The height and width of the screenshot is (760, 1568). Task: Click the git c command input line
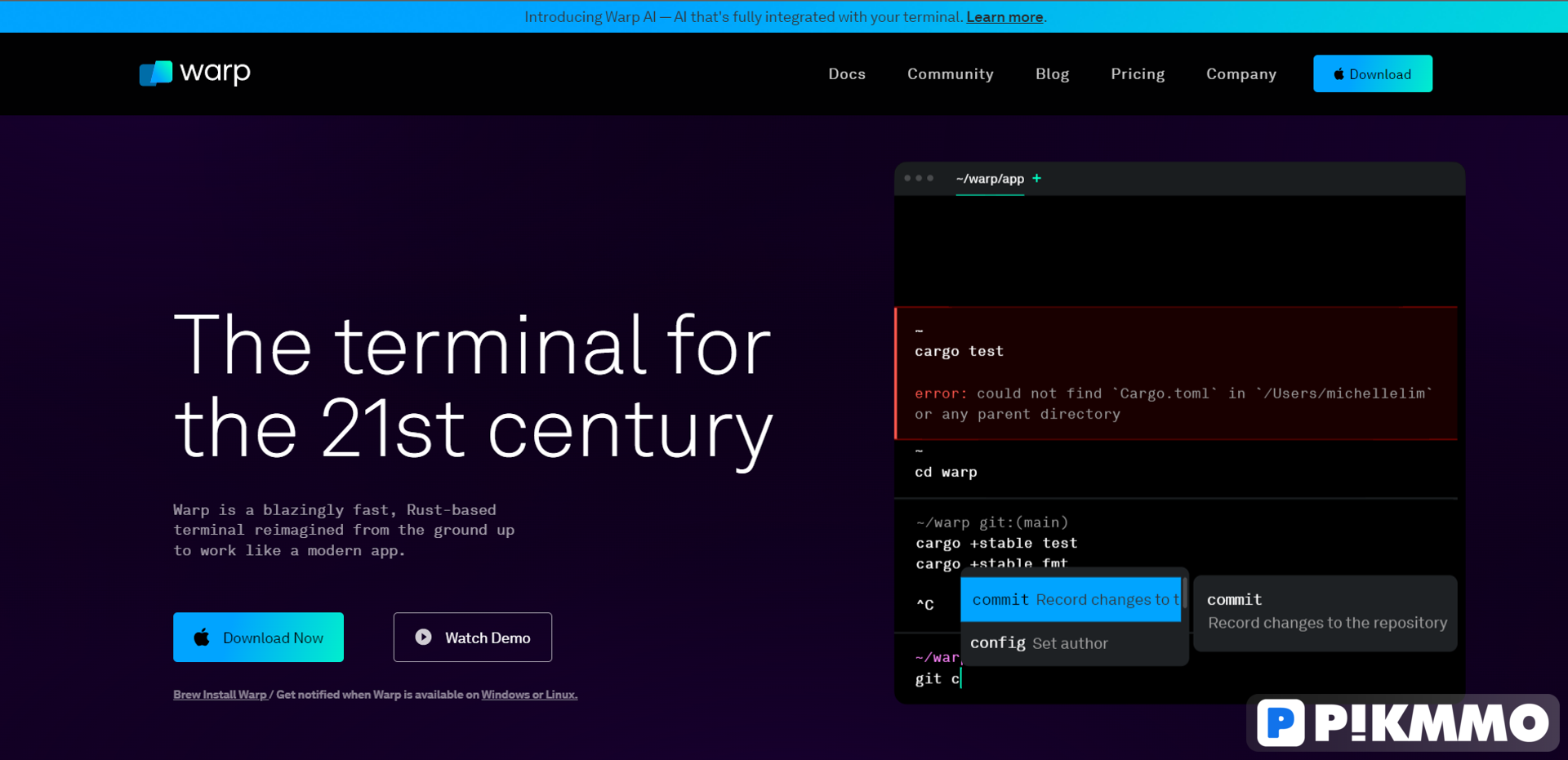tap(938, 678)
